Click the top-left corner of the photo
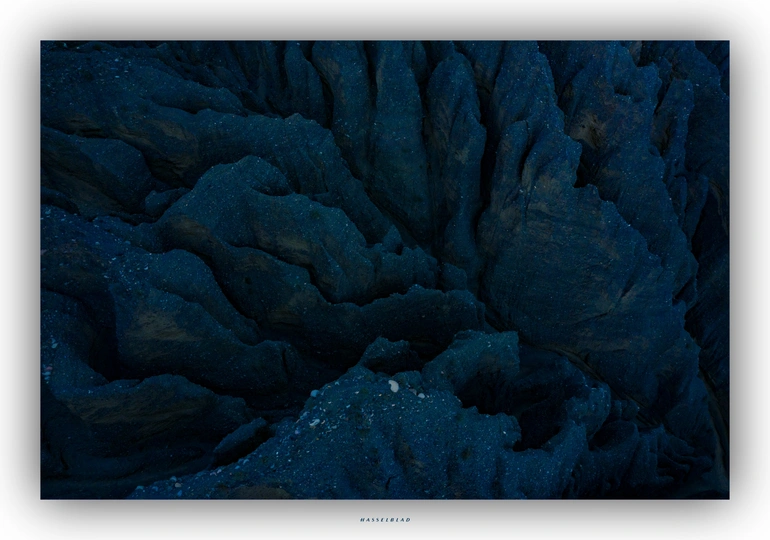 tap(42, 42)
